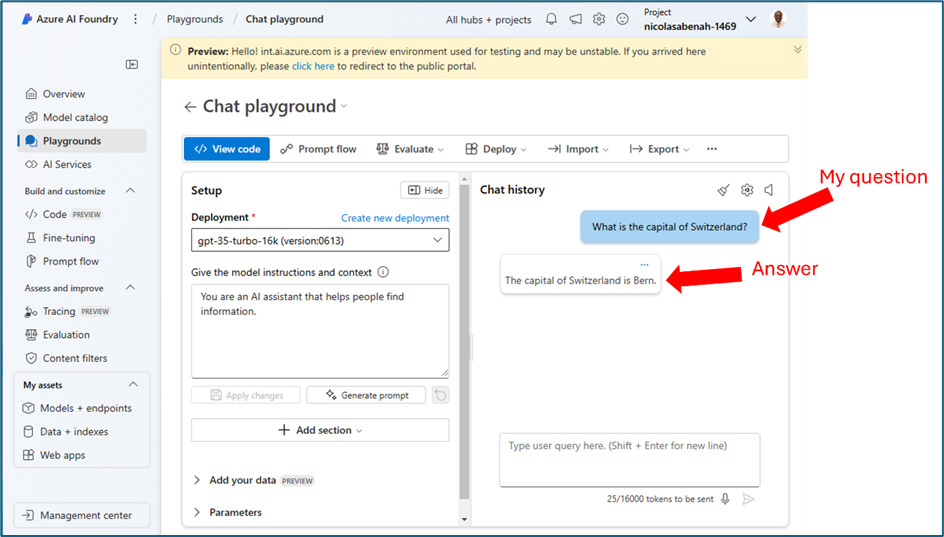The width and height of the screenshot is (944, 537).
Task: Open chat settings gear in Chat history
Action: tap(747, 190)
